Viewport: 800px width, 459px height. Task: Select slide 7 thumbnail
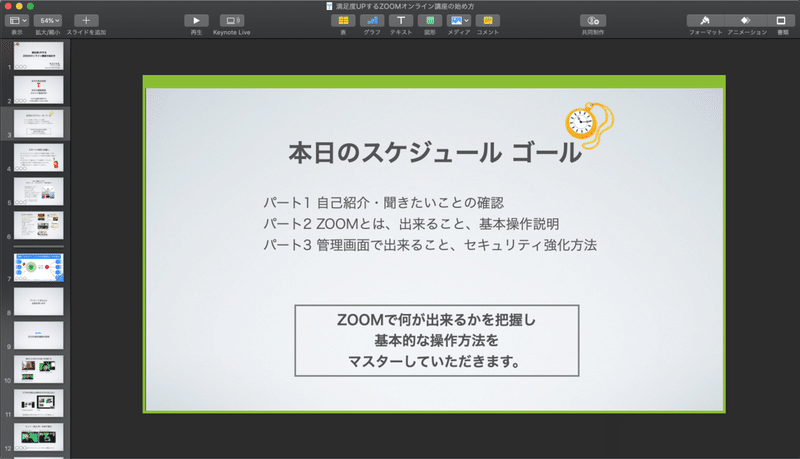(39, 267)
